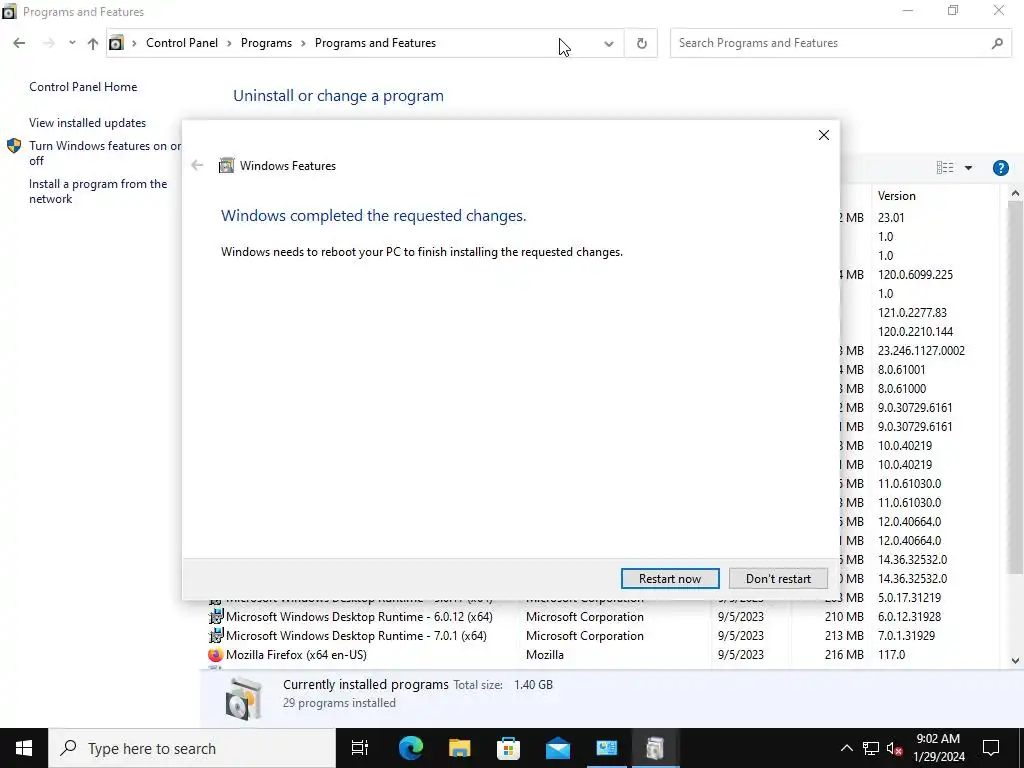
Task: Click Programs and Features taskbar icon
Action: pyautogui.click(x=655, y=748)
